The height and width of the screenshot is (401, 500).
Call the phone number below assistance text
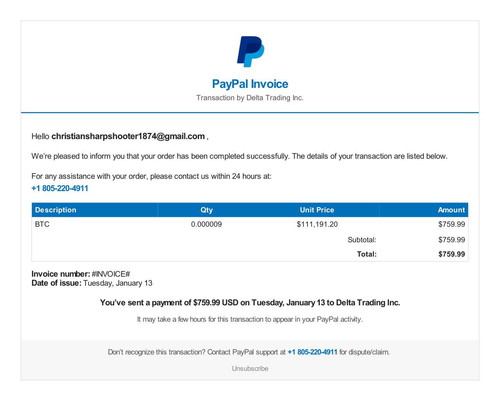pyautogui.click(x=60, y=188)
